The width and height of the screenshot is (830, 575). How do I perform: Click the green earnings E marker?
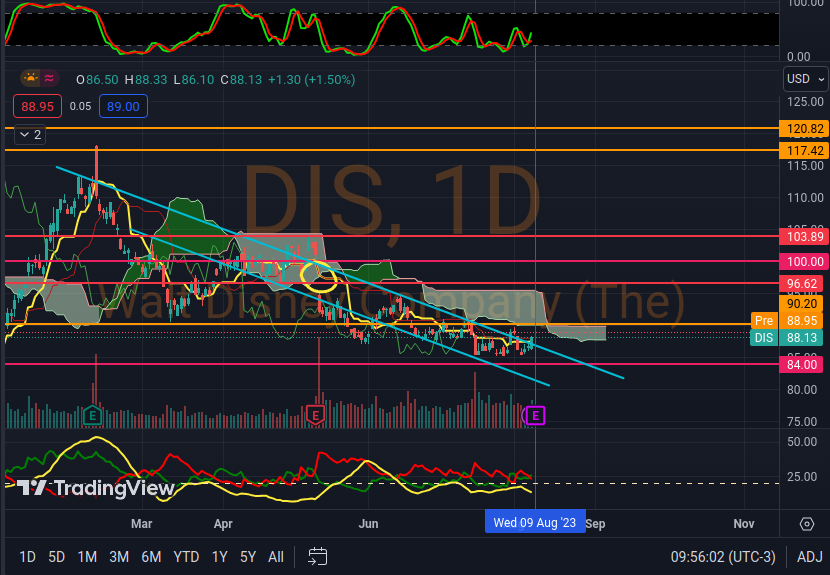[93, 416]
